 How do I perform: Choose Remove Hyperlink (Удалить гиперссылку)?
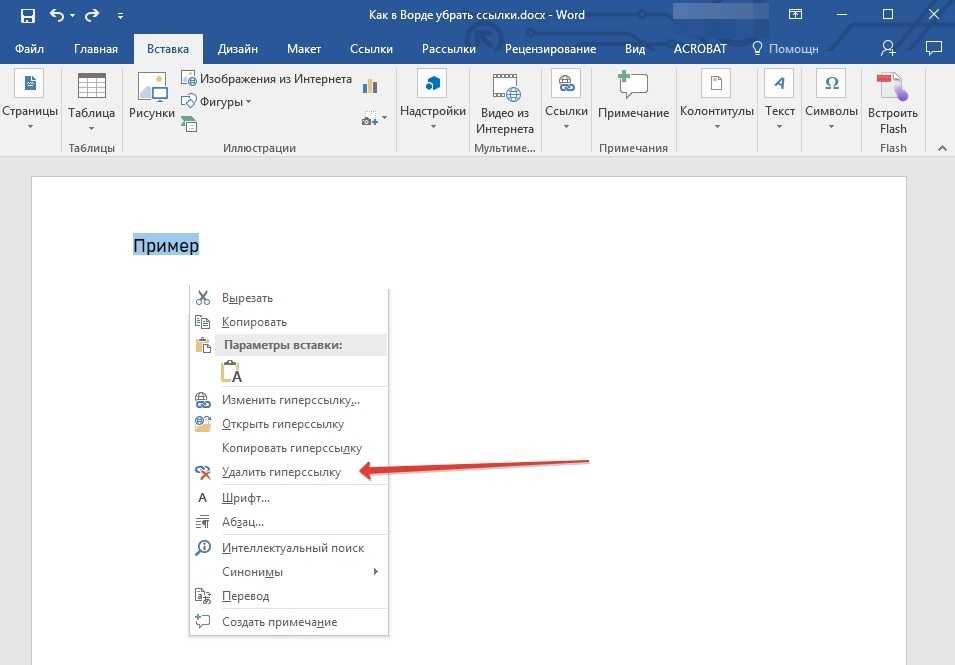281,472
